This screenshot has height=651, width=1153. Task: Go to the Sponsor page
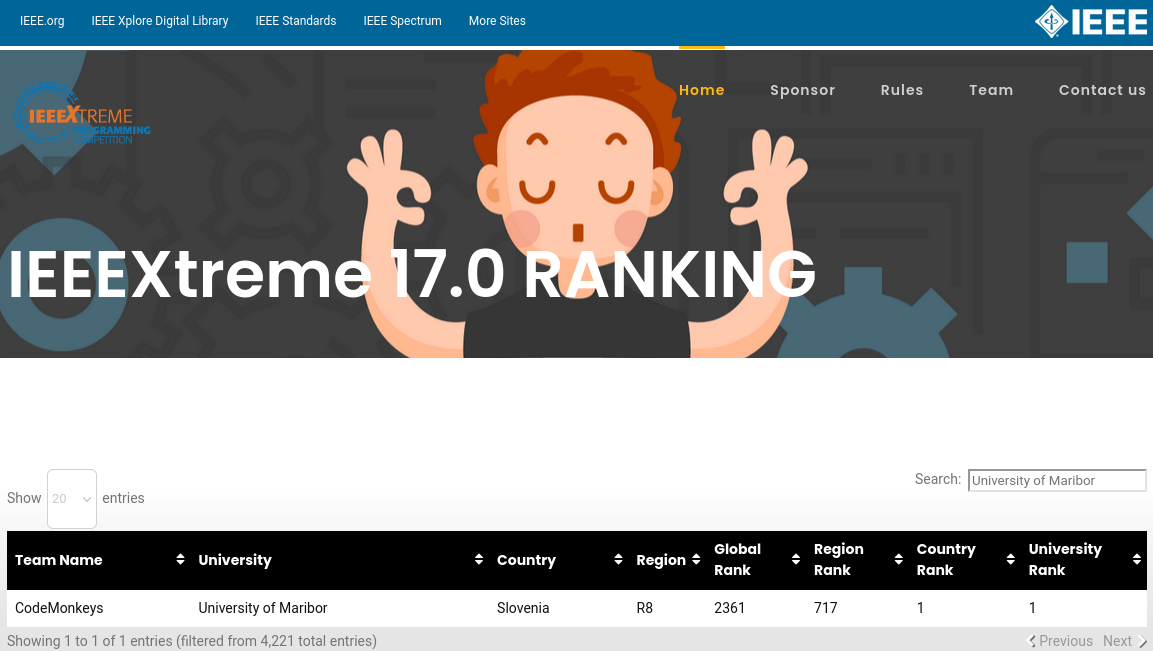(x=802, y=90)
